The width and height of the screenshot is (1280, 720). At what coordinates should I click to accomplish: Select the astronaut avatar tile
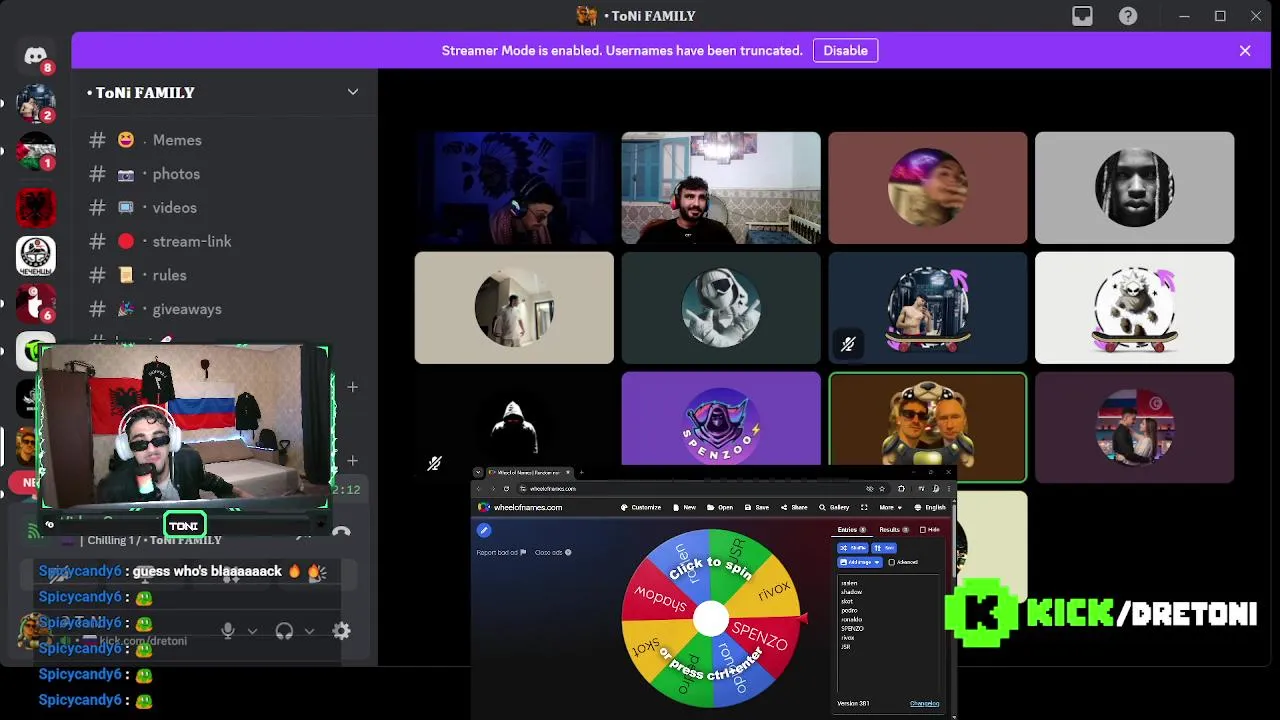(x=721, y=308)
